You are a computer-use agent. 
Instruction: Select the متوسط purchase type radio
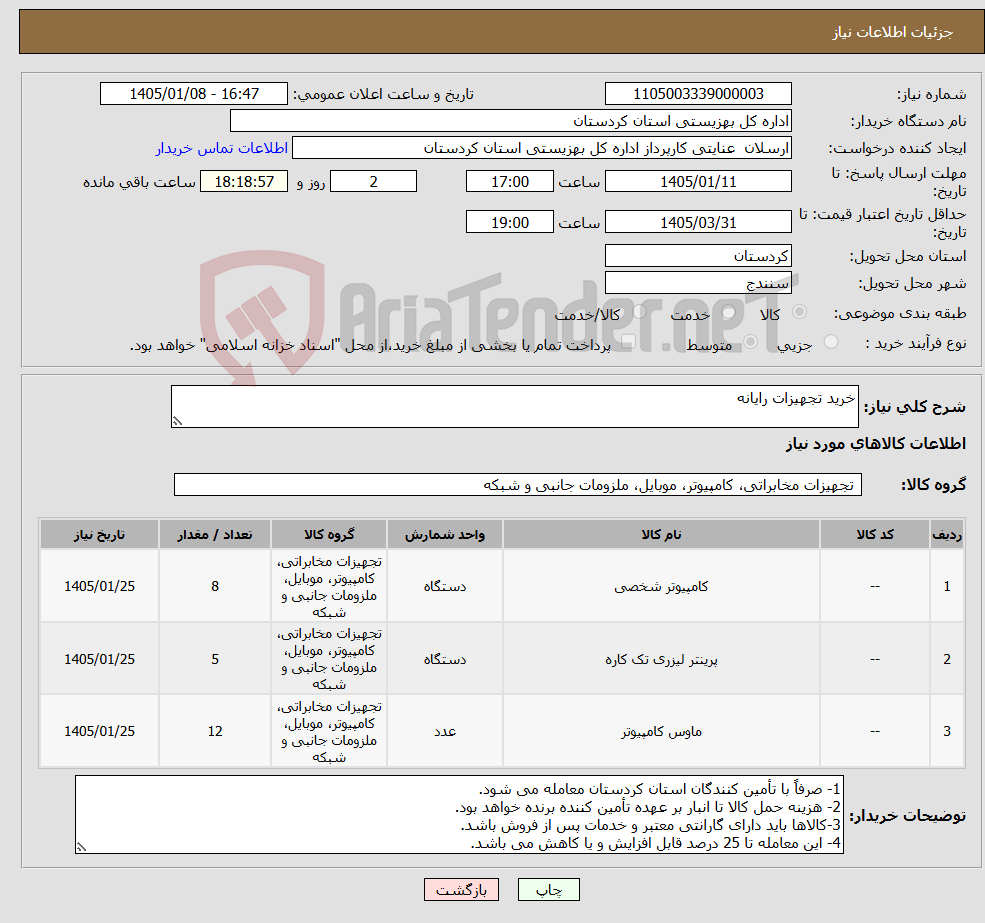point(751,342)
